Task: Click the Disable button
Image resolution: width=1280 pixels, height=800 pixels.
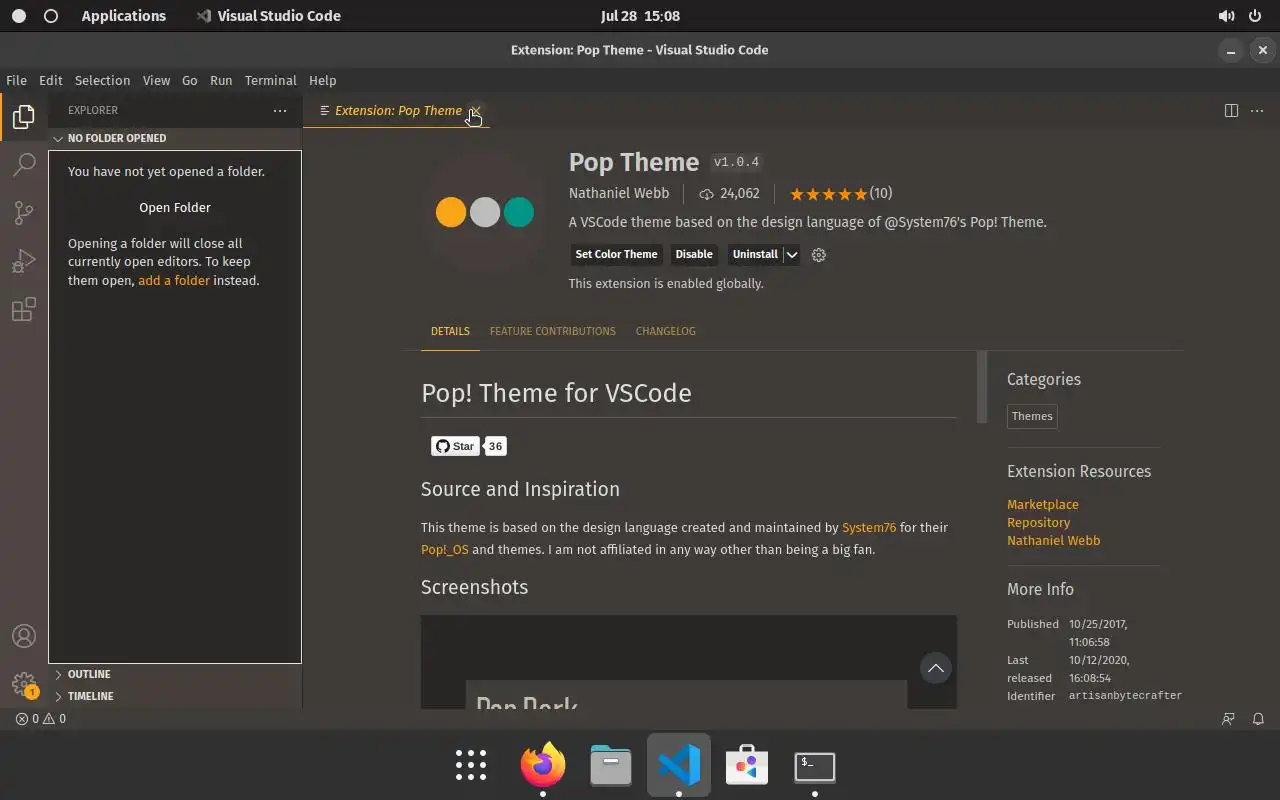Action: [694, 255]
